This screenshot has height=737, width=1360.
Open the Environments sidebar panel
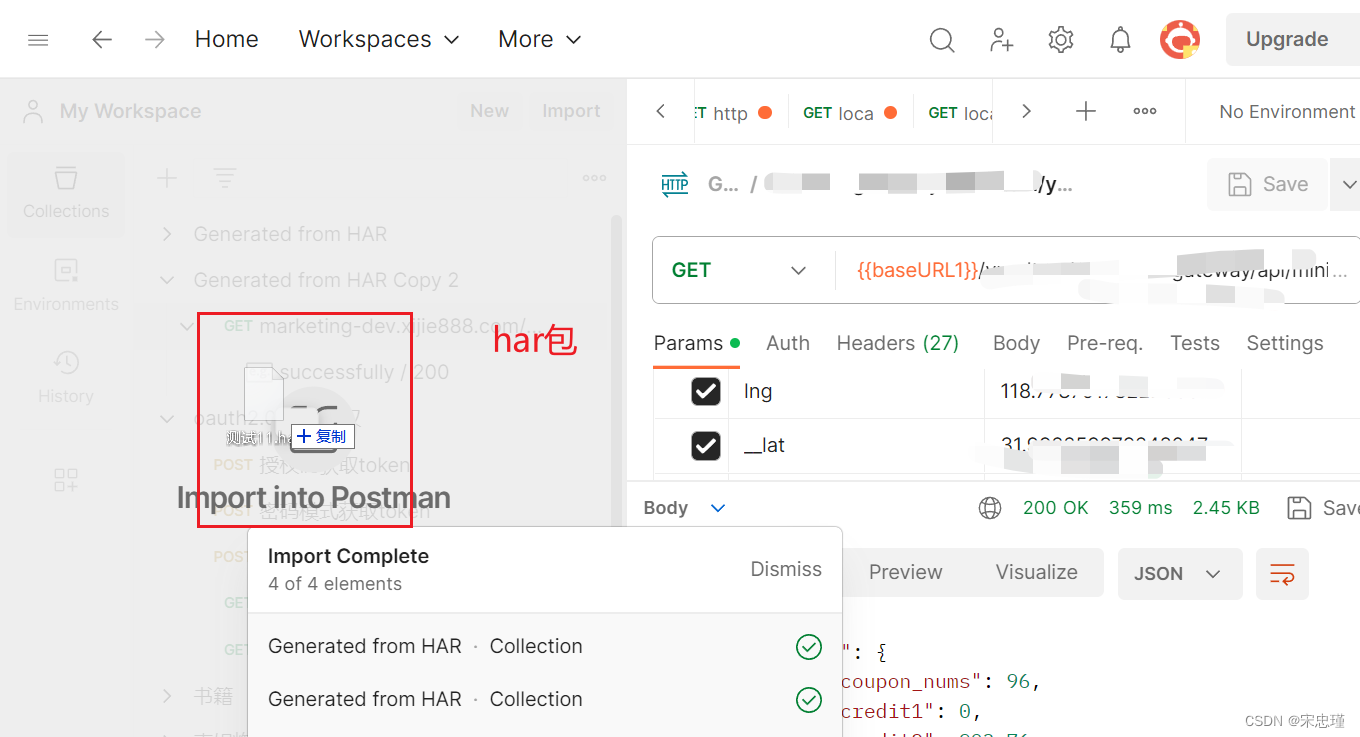pyautogui.click(x=66, y=285)
